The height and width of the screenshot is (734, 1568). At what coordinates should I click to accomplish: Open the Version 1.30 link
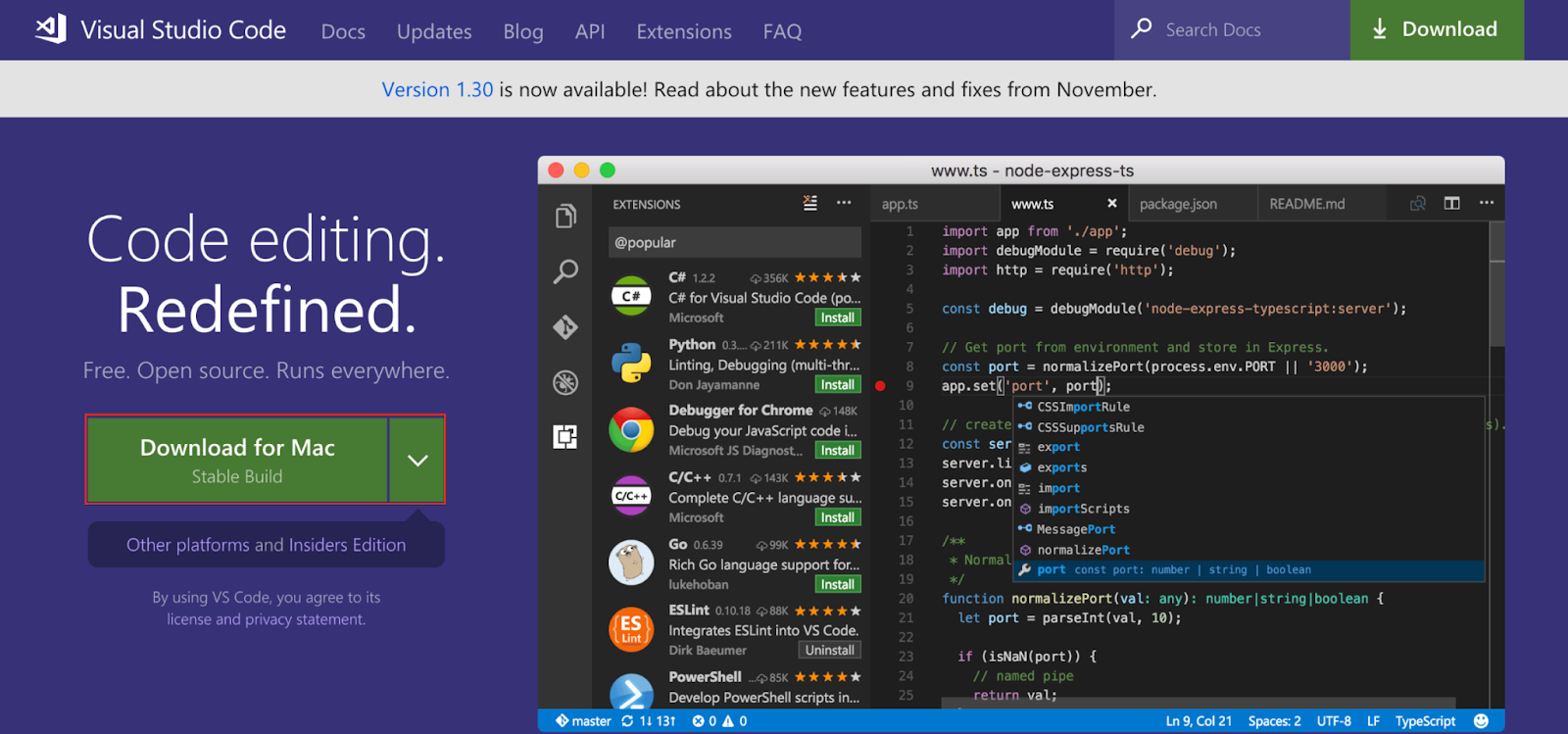point(437,89)
